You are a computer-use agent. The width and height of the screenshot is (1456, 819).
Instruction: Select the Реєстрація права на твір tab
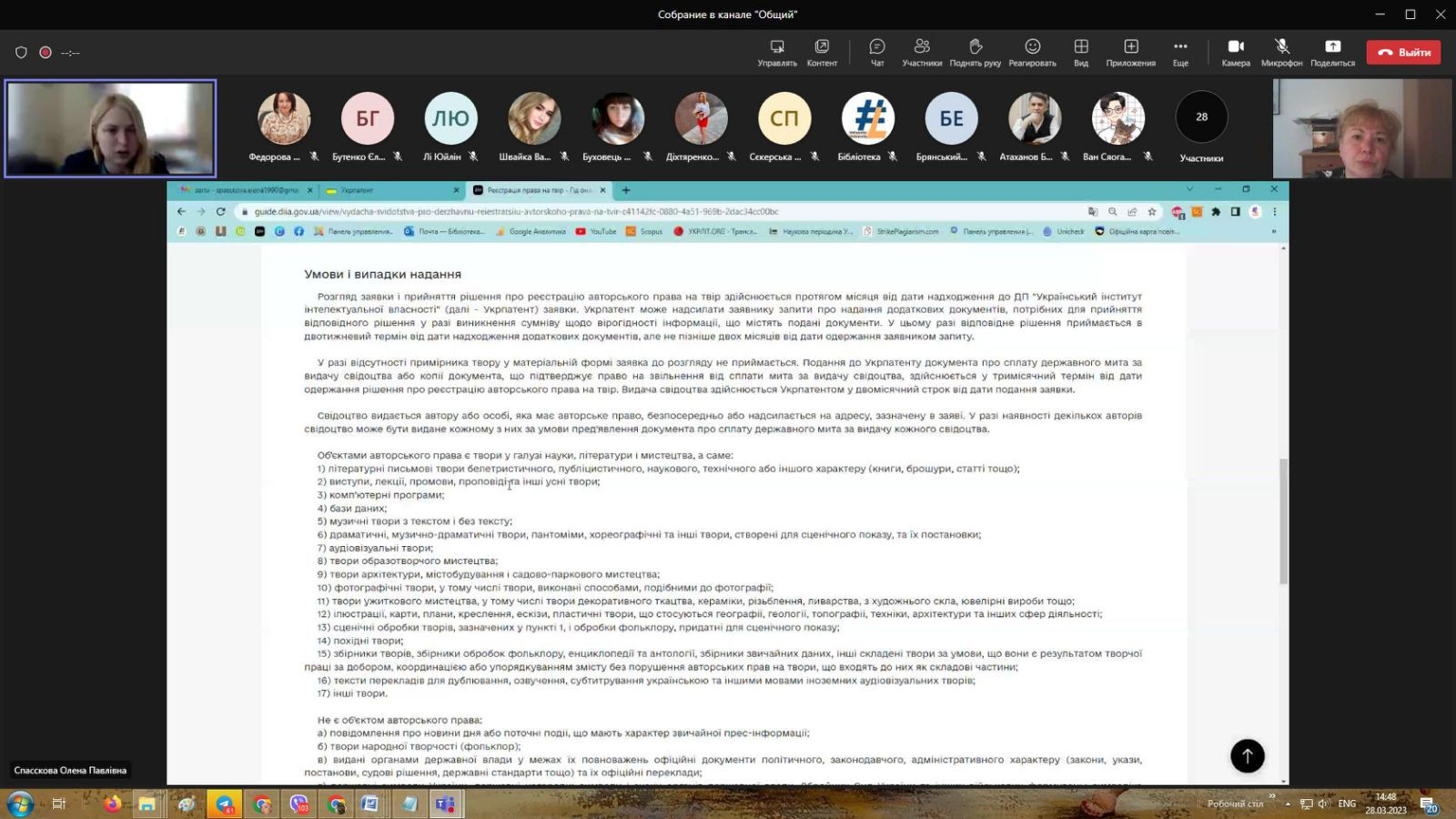pos(539,190)
